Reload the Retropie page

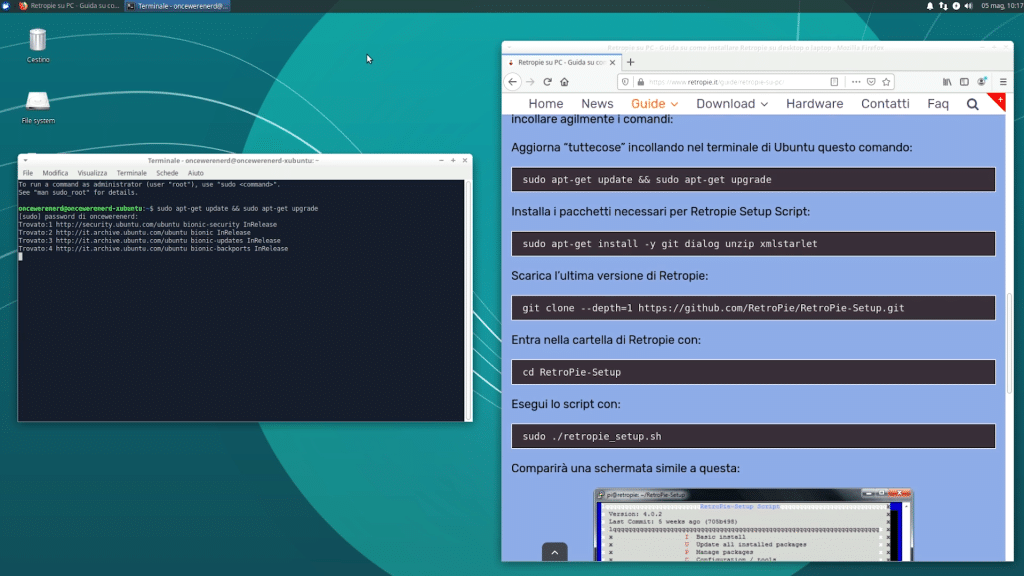click(x=547, y=82)
